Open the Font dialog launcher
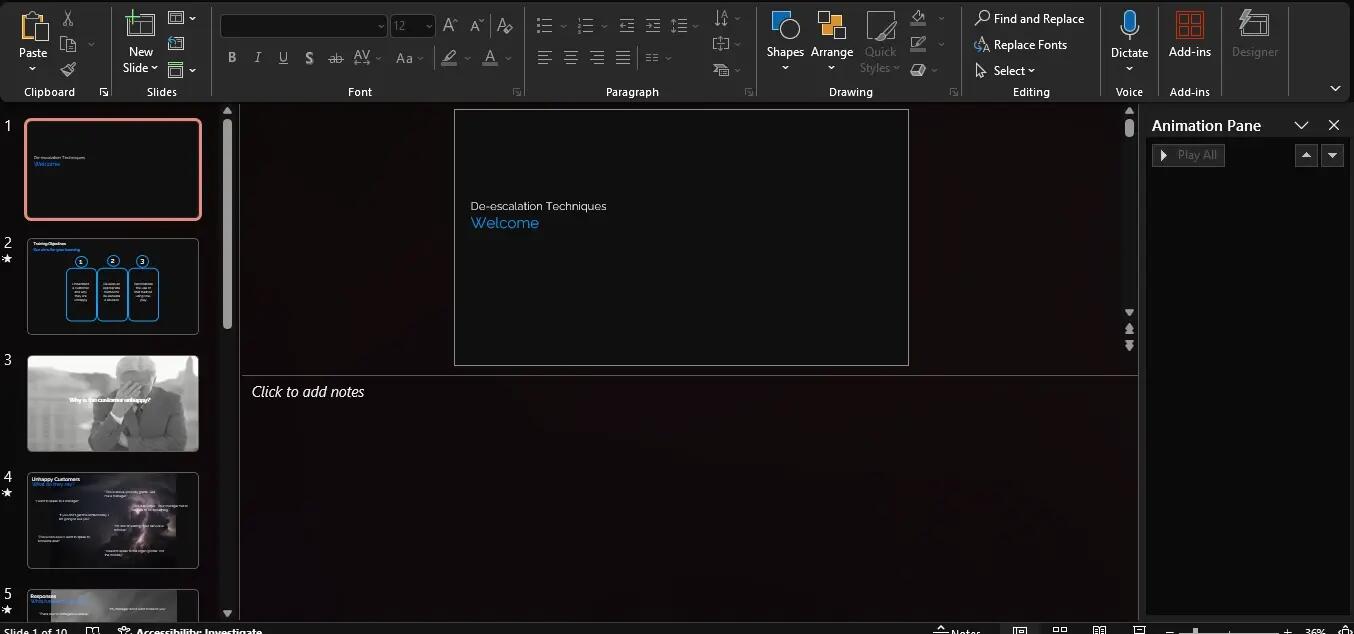The width and height of the screenshot is (1354, 634). pyautogui.click(x=517, y=92)
